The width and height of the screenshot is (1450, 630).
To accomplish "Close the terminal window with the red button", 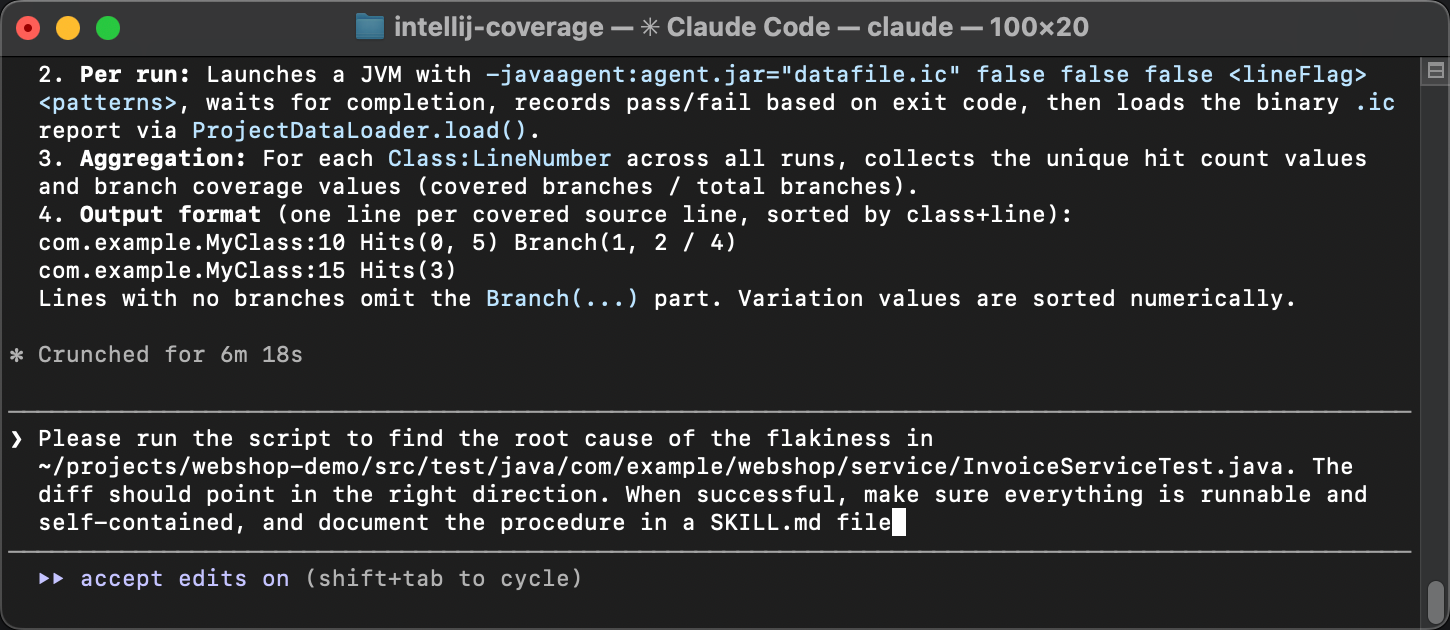I will click(29, 28).
